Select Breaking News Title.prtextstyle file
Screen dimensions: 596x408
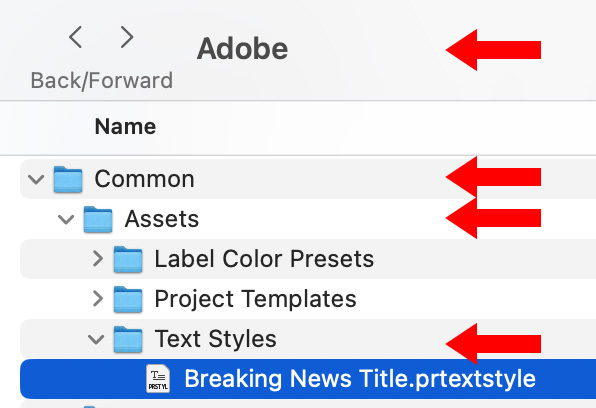[308, 379]
